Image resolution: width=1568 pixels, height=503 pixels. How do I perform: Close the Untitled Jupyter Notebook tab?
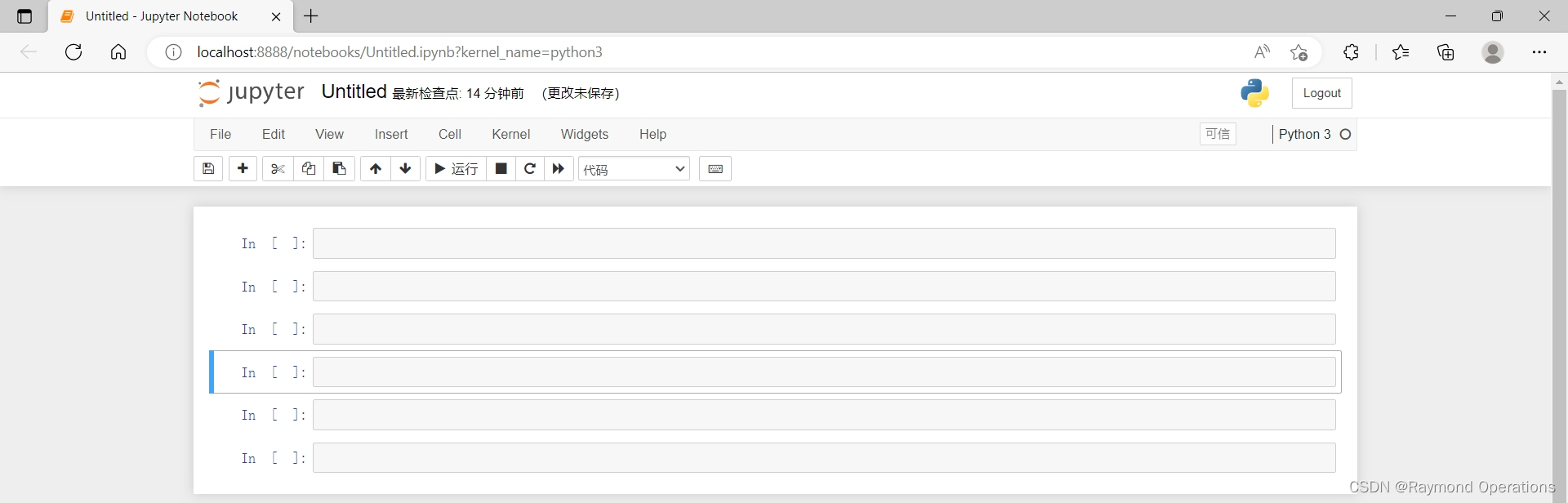(x=276, y=16)
